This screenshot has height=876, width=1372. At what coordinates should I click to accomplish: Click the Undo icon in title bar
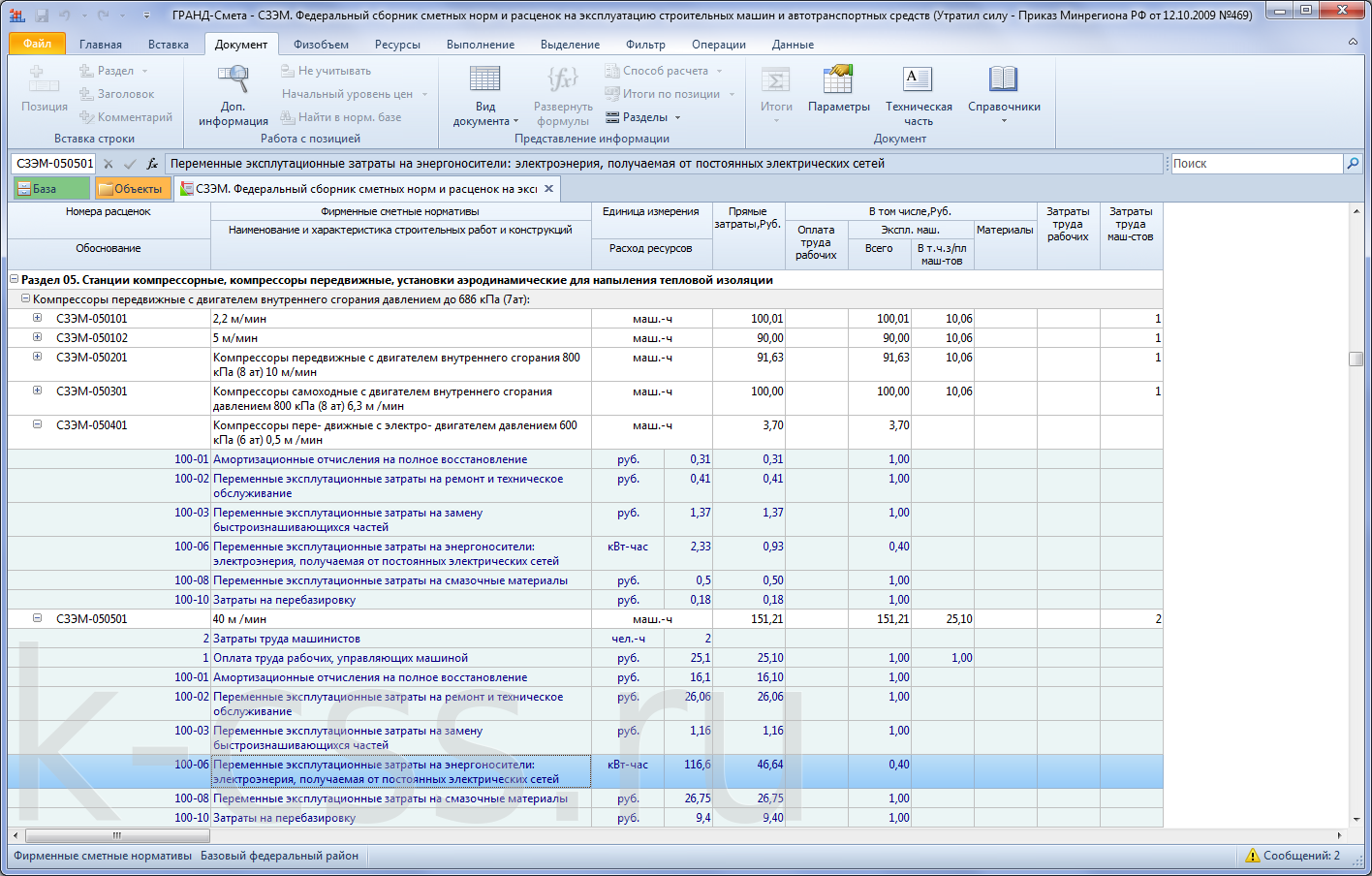(65, 15)
